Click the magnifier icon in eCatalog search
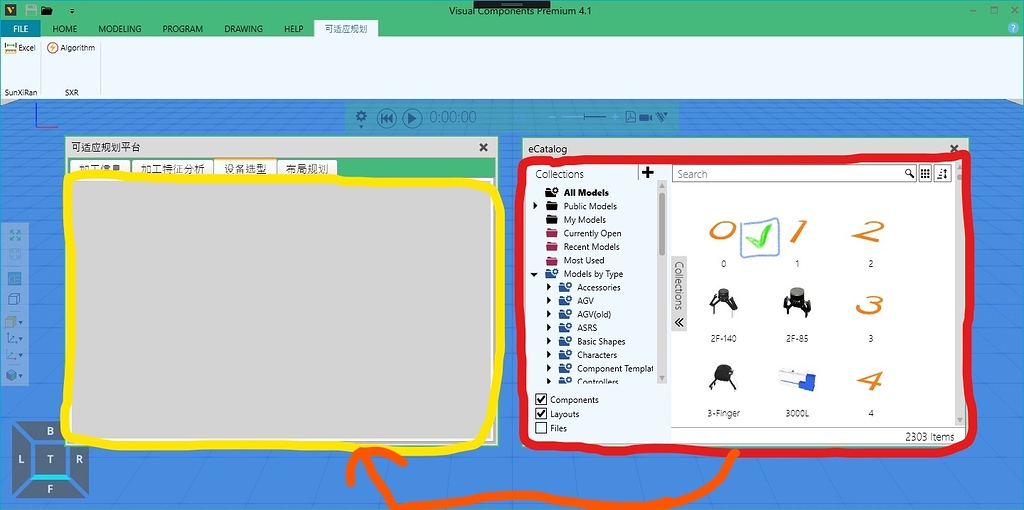 (x=909, y=174)
